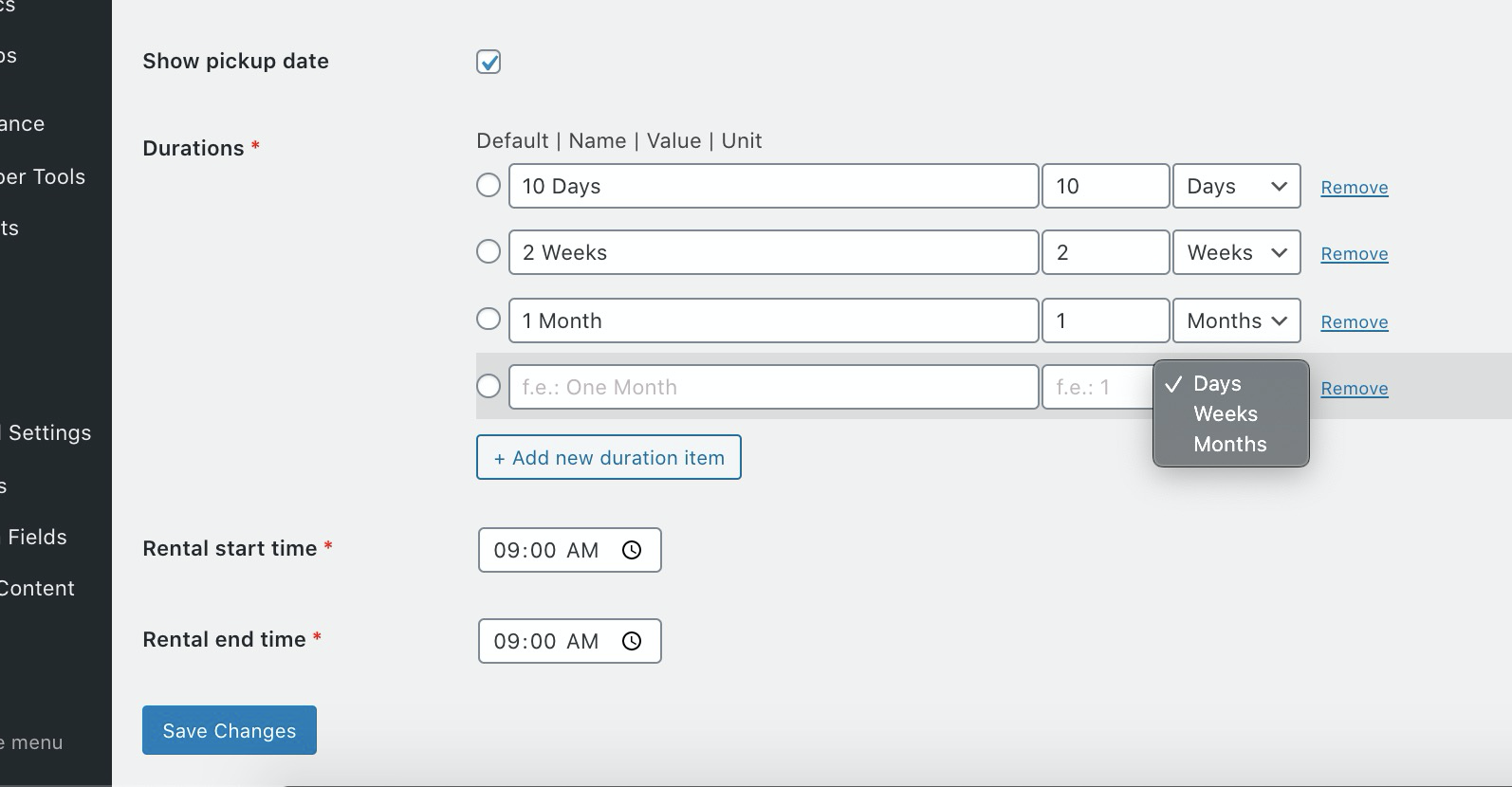The image size is (1512, 787).
Task: Remove the 1 Month duration
Action: (x=1355, y=322)
